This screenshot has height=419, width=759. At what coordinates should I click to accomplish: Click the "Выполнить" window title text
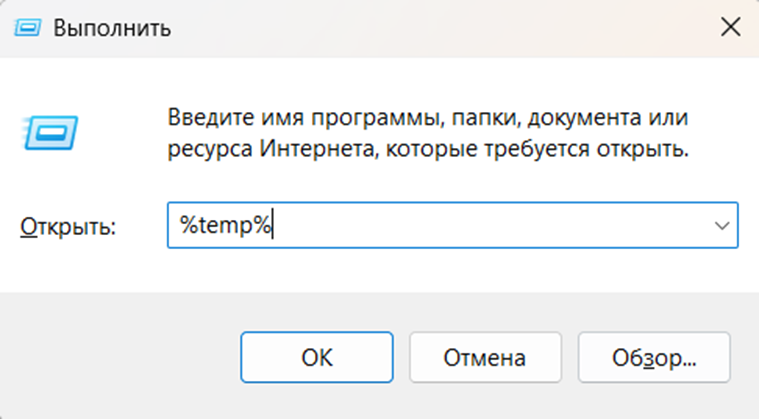(112, 28)
